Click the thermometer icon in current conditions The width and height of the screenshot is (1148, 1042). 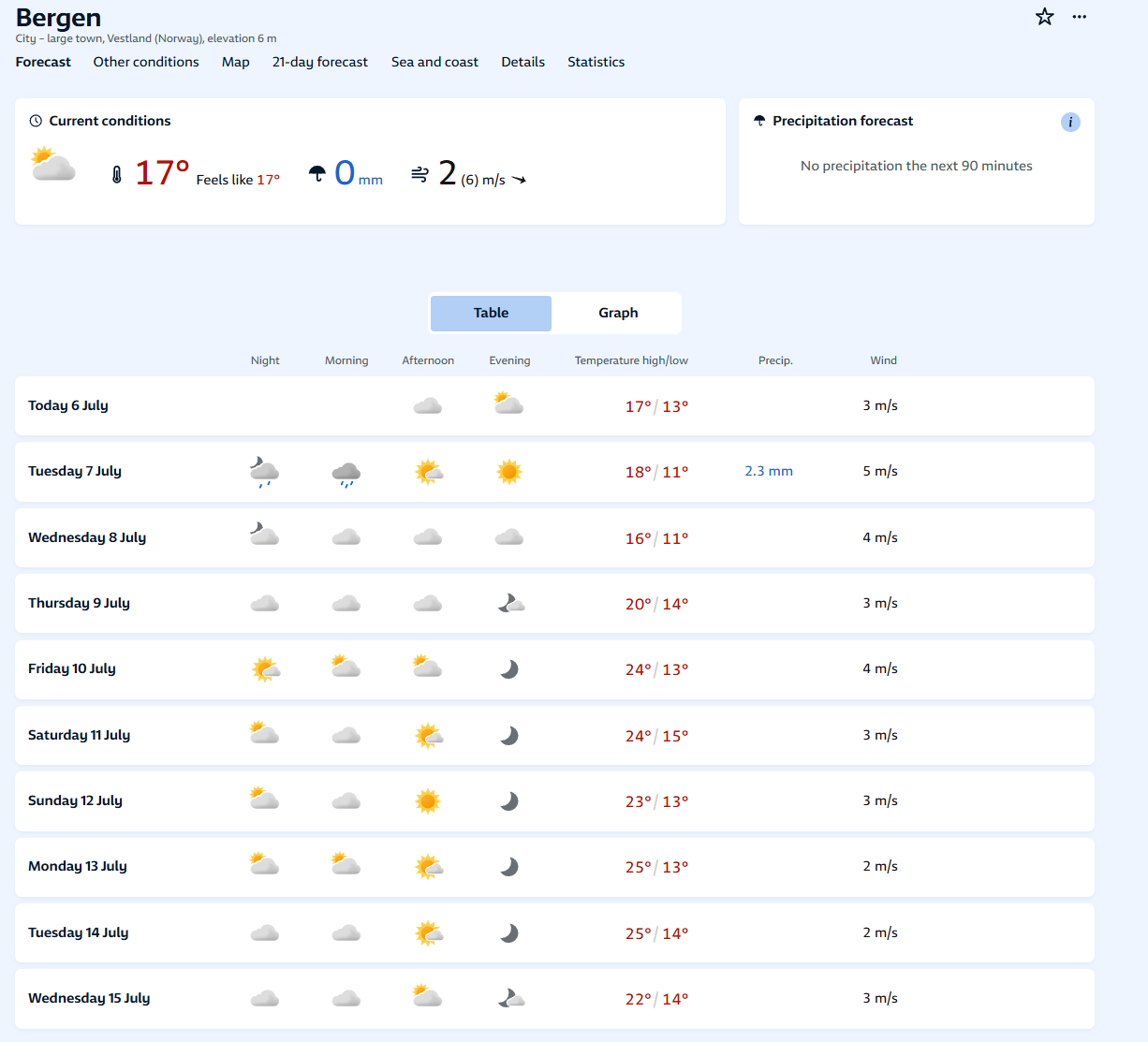[x=117, y=175]
